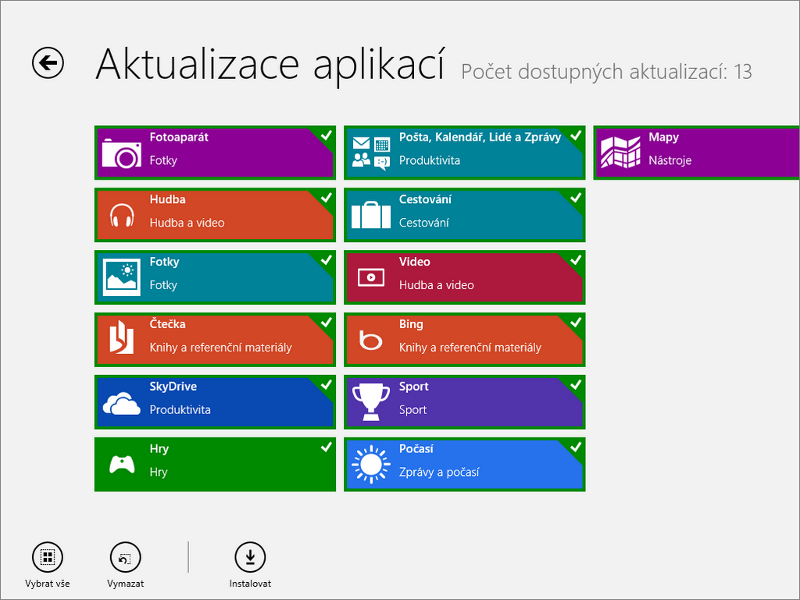Uncheck the Čtečka tile checkmark
The height and width of the screenshot is (600, 800).
click(x=325, y=322)
